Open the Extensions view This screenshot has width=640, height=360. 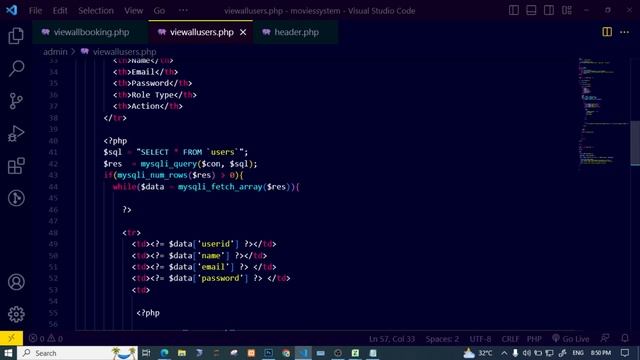(16, 166)
